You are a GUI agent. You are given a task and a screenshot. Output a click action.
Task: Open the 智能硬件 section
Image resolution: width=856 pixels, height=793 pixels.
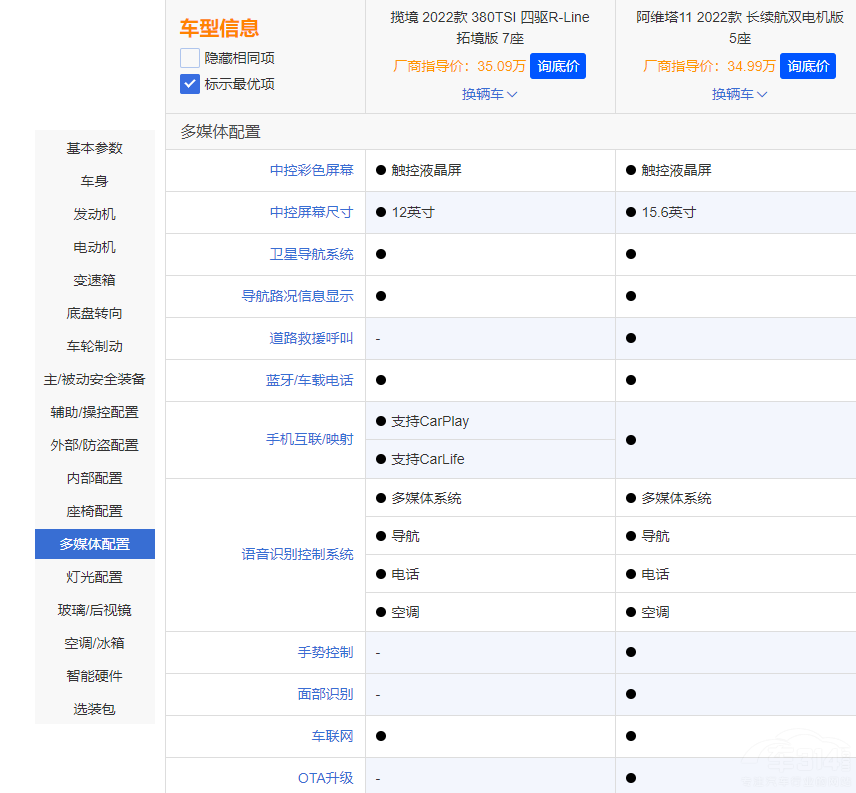(x=94, y=676)
